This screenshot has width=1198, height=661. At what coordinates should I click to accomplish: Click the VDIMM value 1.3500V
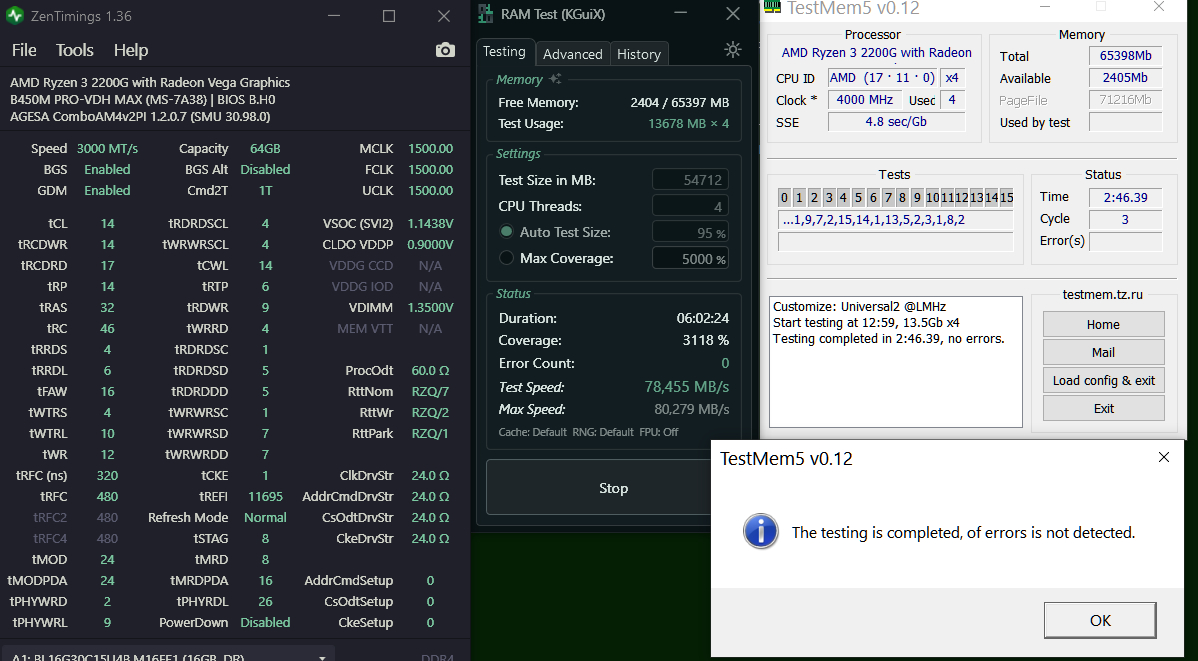pyautogui.click(x=430, y=307)
